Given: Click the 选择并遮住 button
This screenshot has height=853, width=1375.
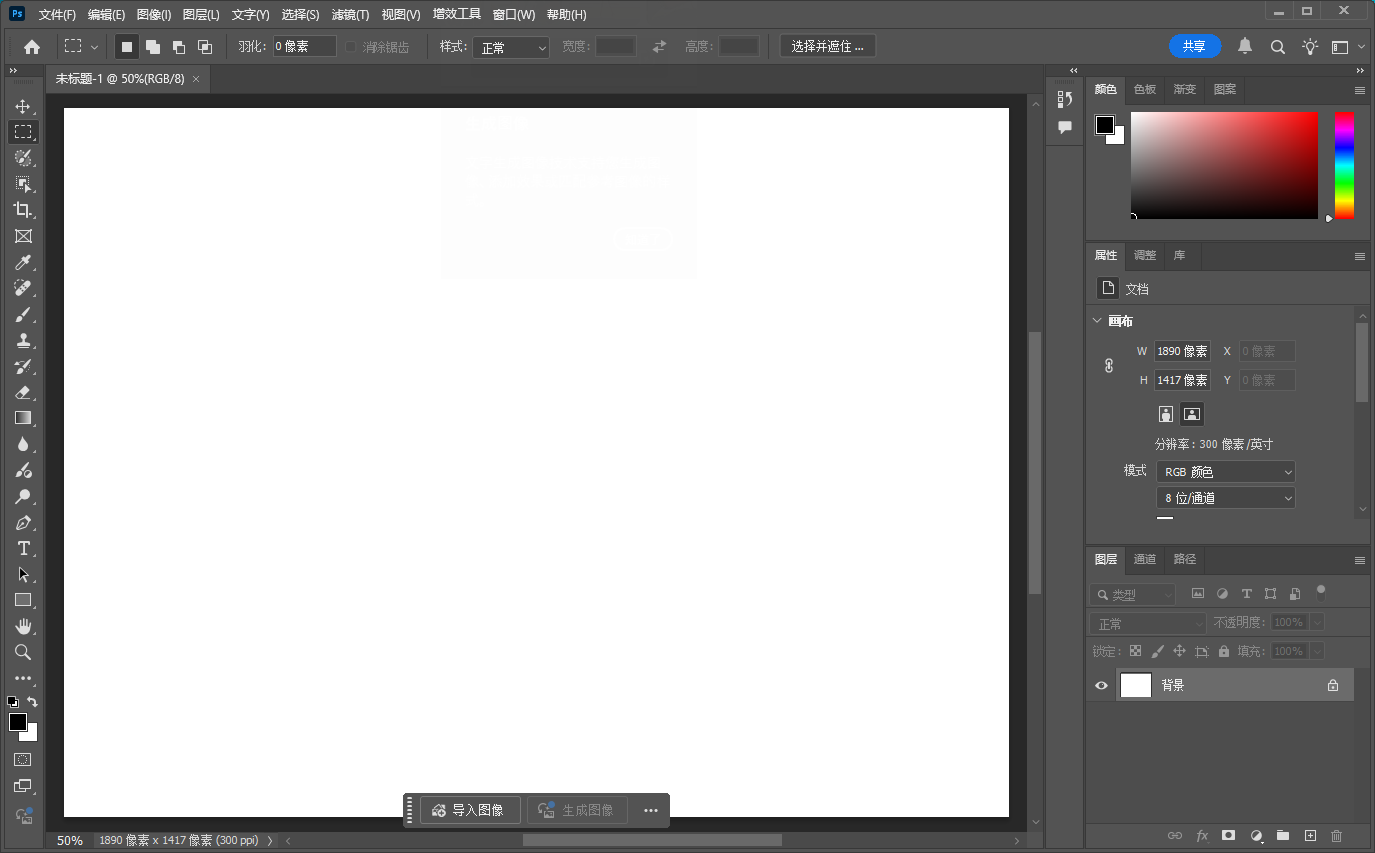Looking at the screenshot, I should coord(827,46).
